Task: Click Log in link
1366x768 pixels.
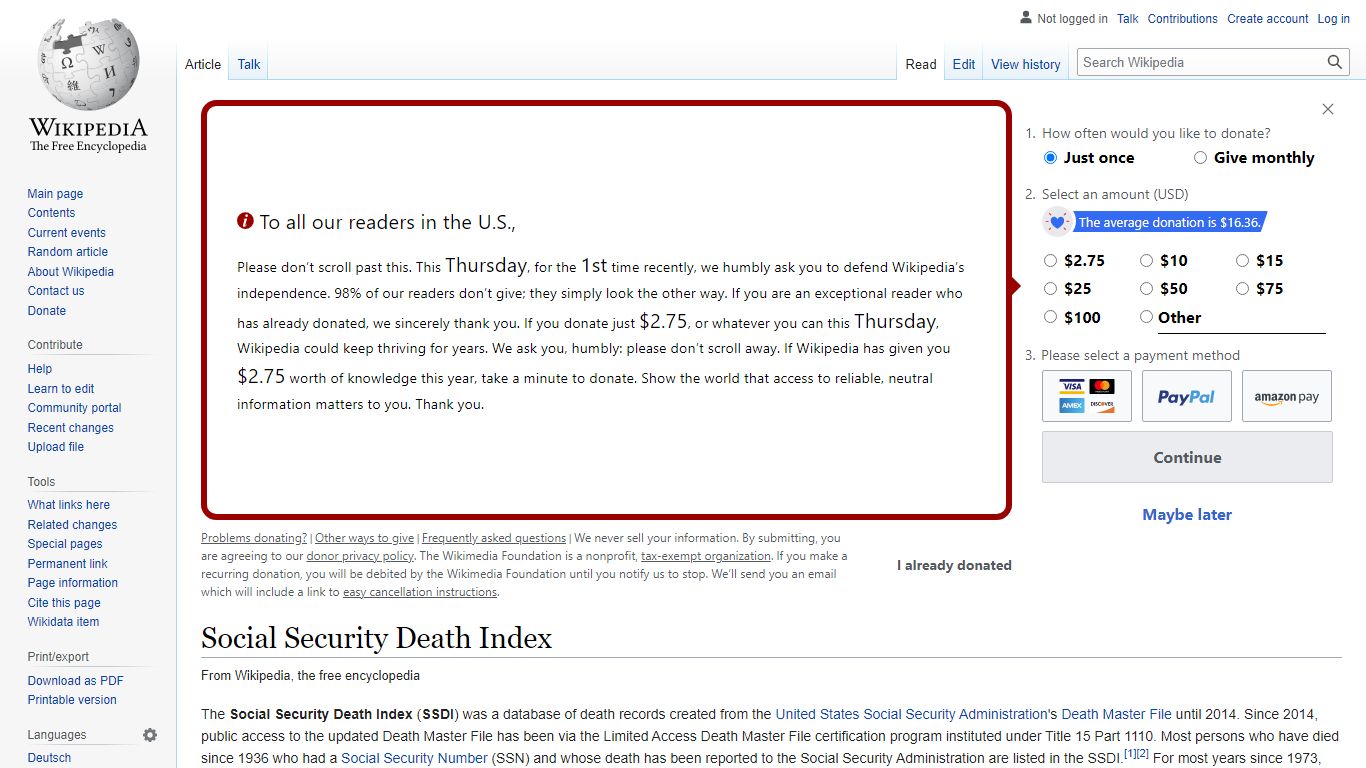Action: pyautogui.click(x=1333, y=18)
